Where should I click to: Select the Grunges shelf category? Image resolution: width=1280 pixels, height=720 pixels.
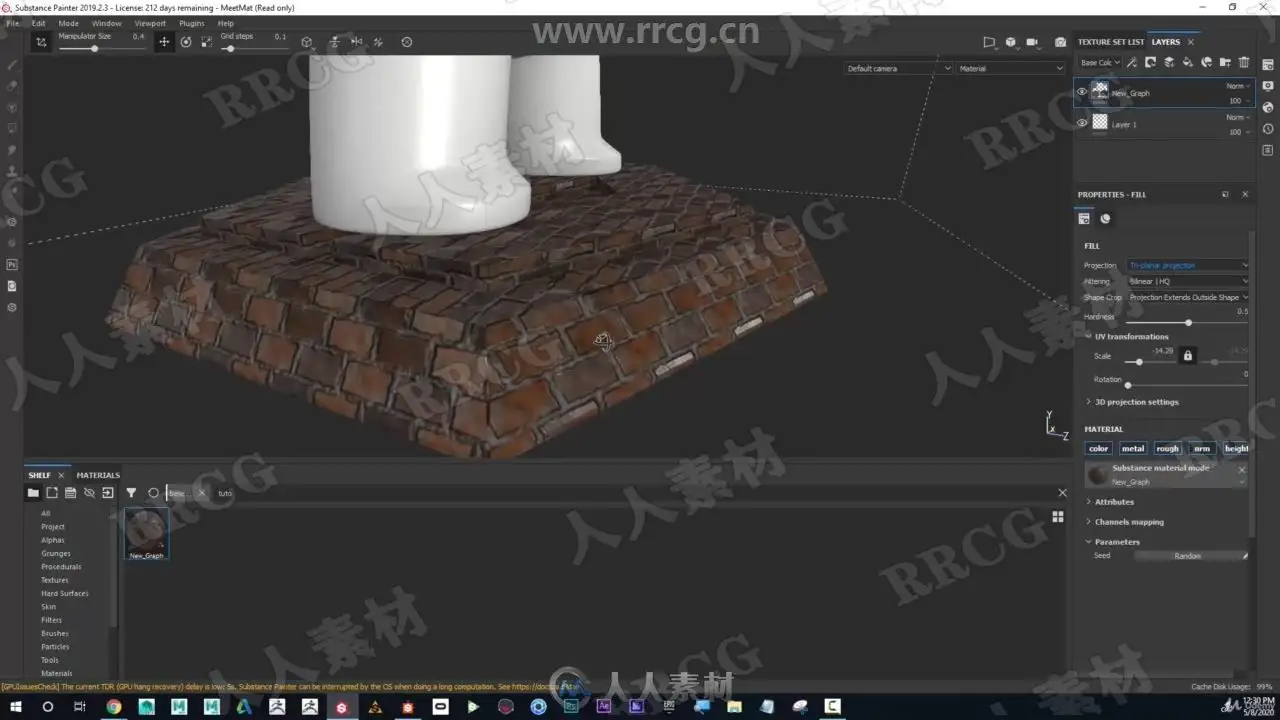[56, 553]
